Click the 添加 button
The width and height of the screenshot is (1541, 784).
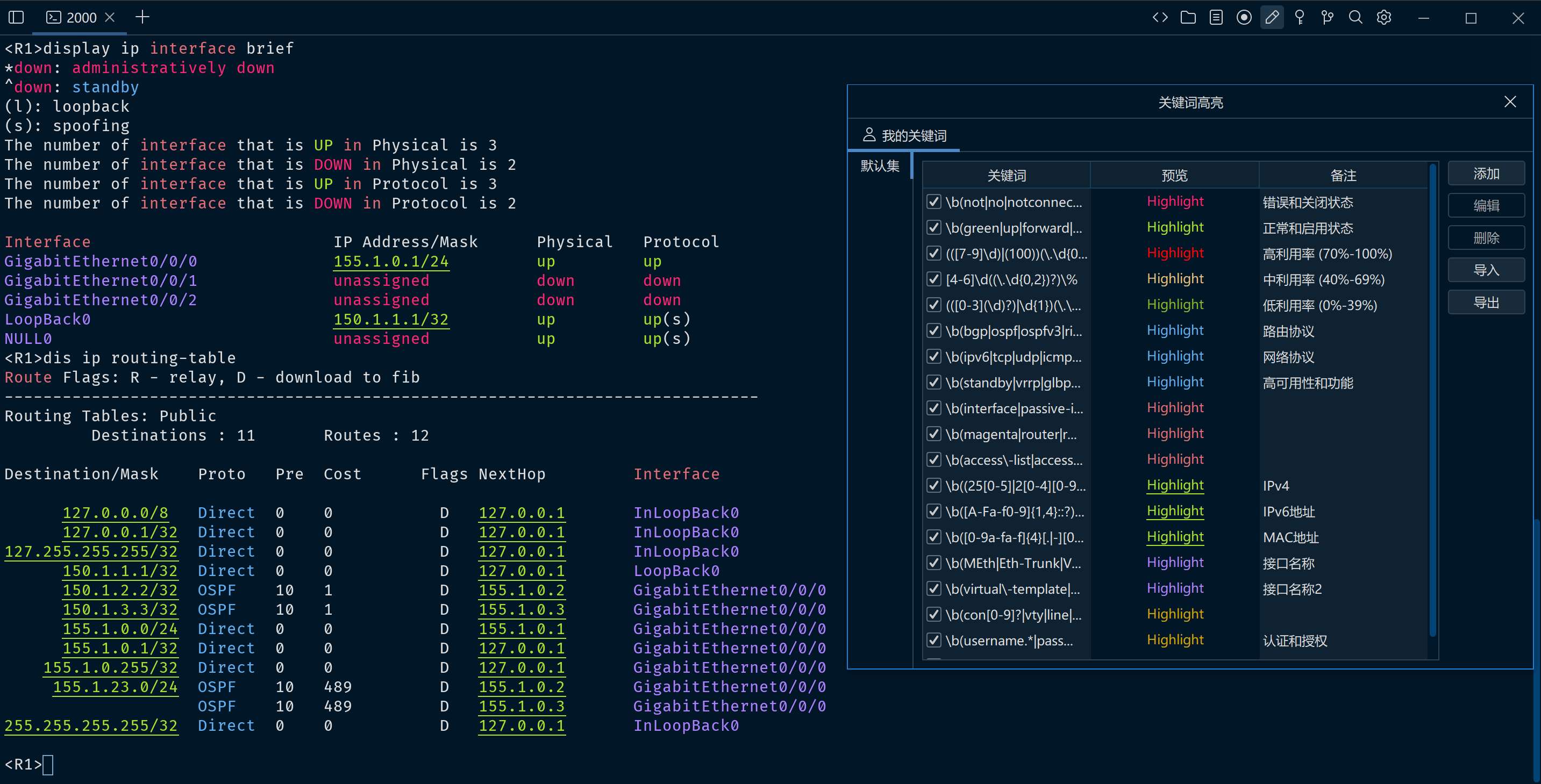coord(1486,174)
